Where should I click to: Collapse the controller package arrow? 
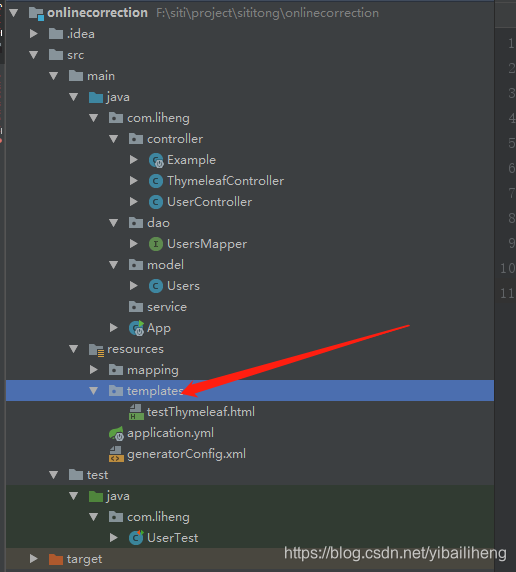point(113,139)
